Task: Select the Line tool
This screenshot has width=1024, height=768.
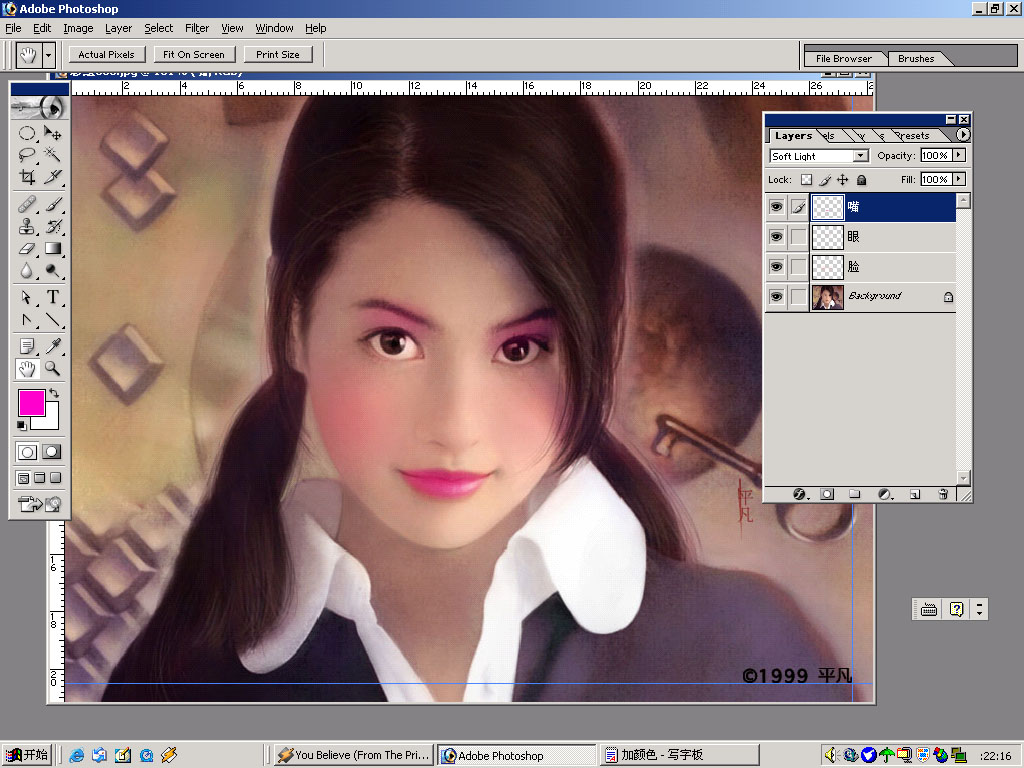Action: 53,319
